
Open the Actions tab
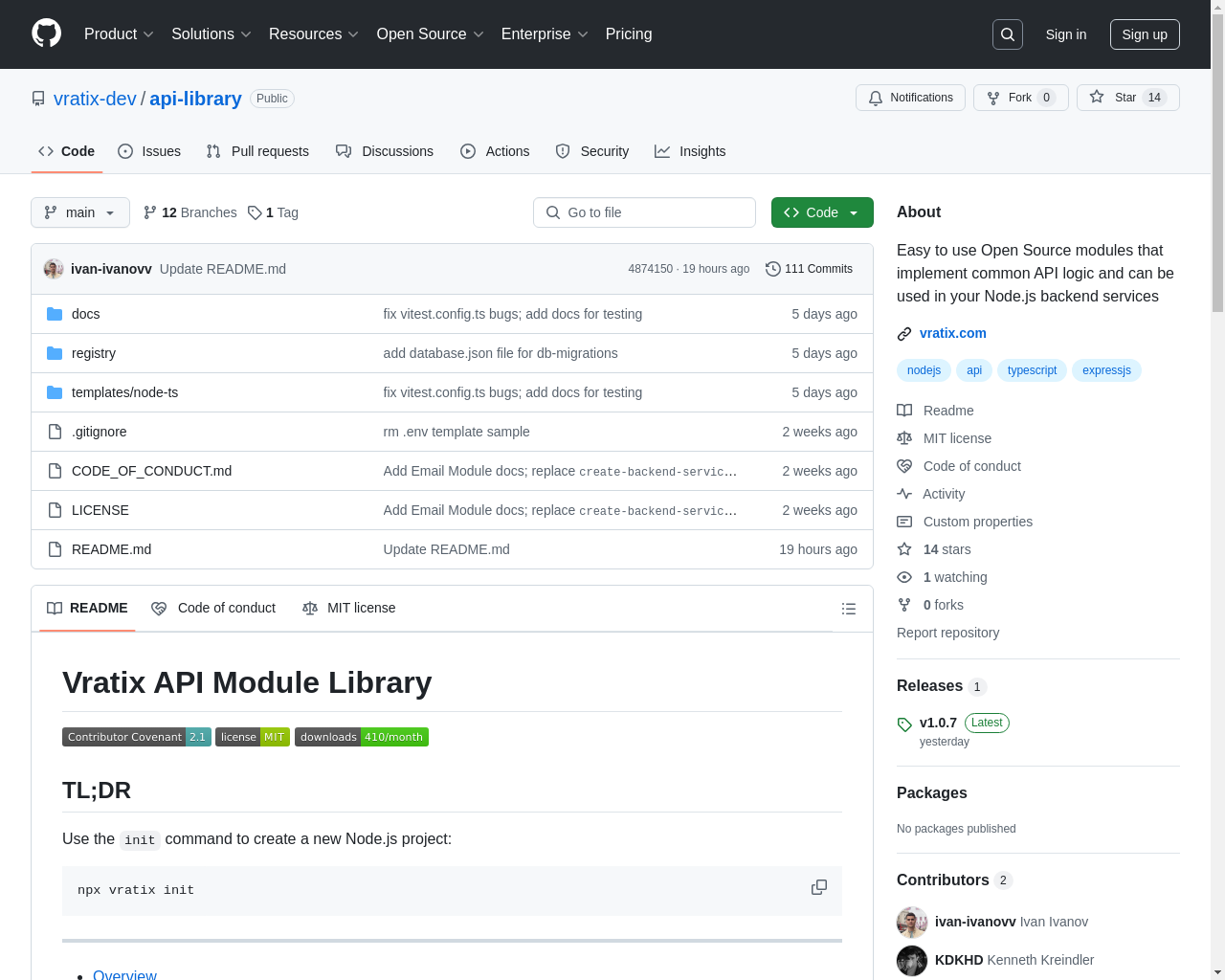click(495, 151)
